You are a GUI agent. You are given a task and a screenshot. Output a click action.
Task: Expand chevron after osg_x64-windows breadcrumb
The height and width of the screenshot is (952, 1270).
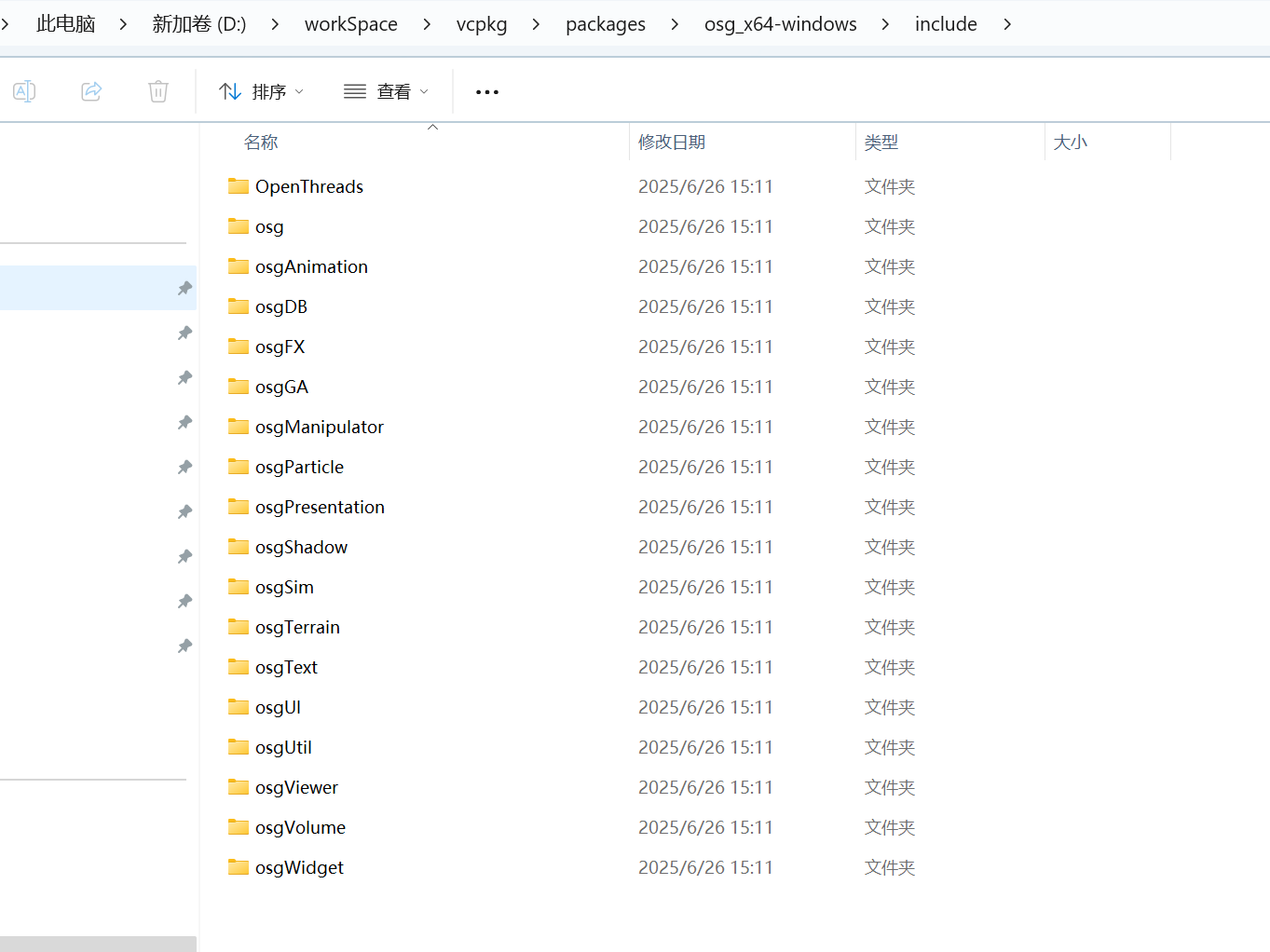[x=885, y=24]
